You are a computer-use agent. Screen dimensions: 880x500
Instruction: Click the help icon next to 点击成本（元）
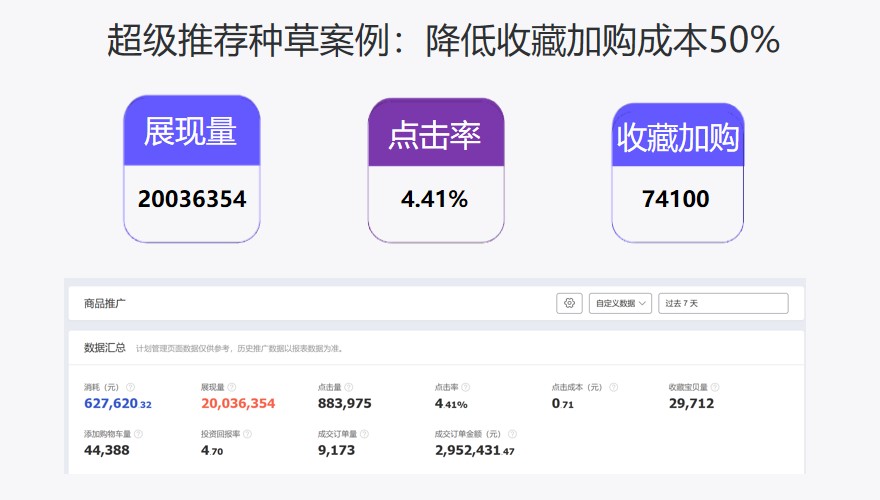click(x=613, y=387)
